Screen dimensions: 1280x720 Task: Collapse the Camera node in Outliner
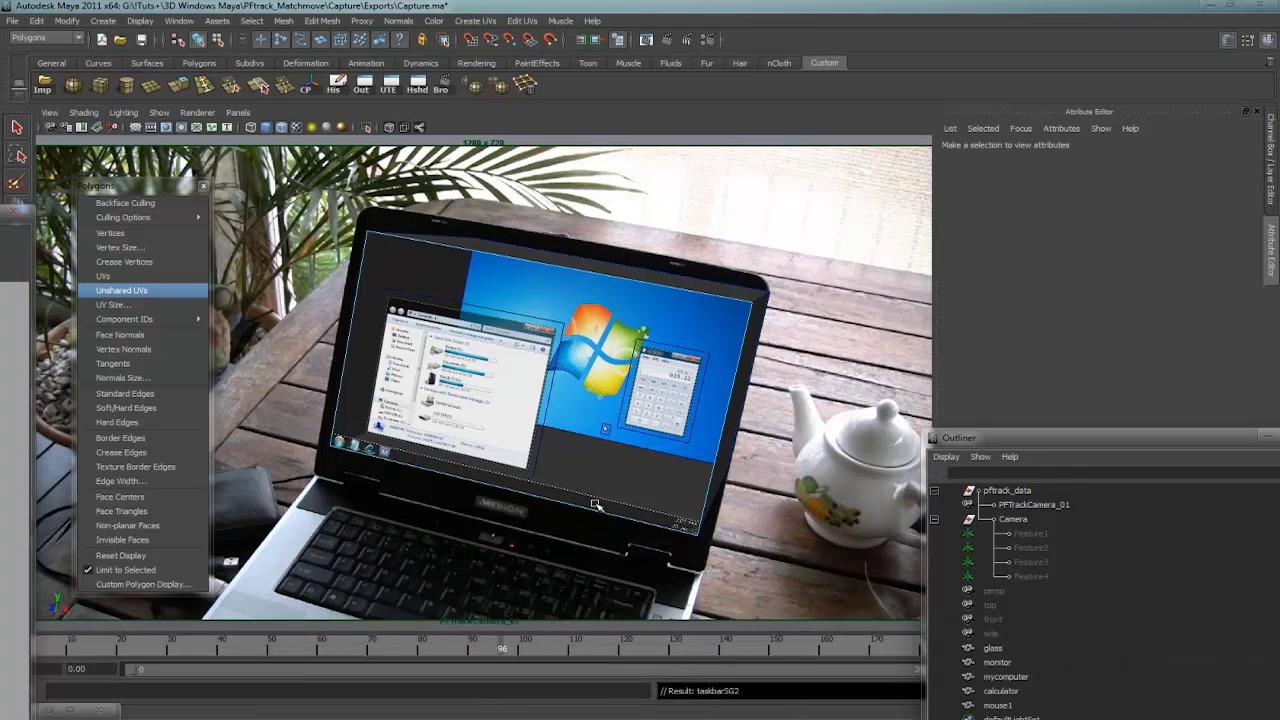click(x=934, y=520)
